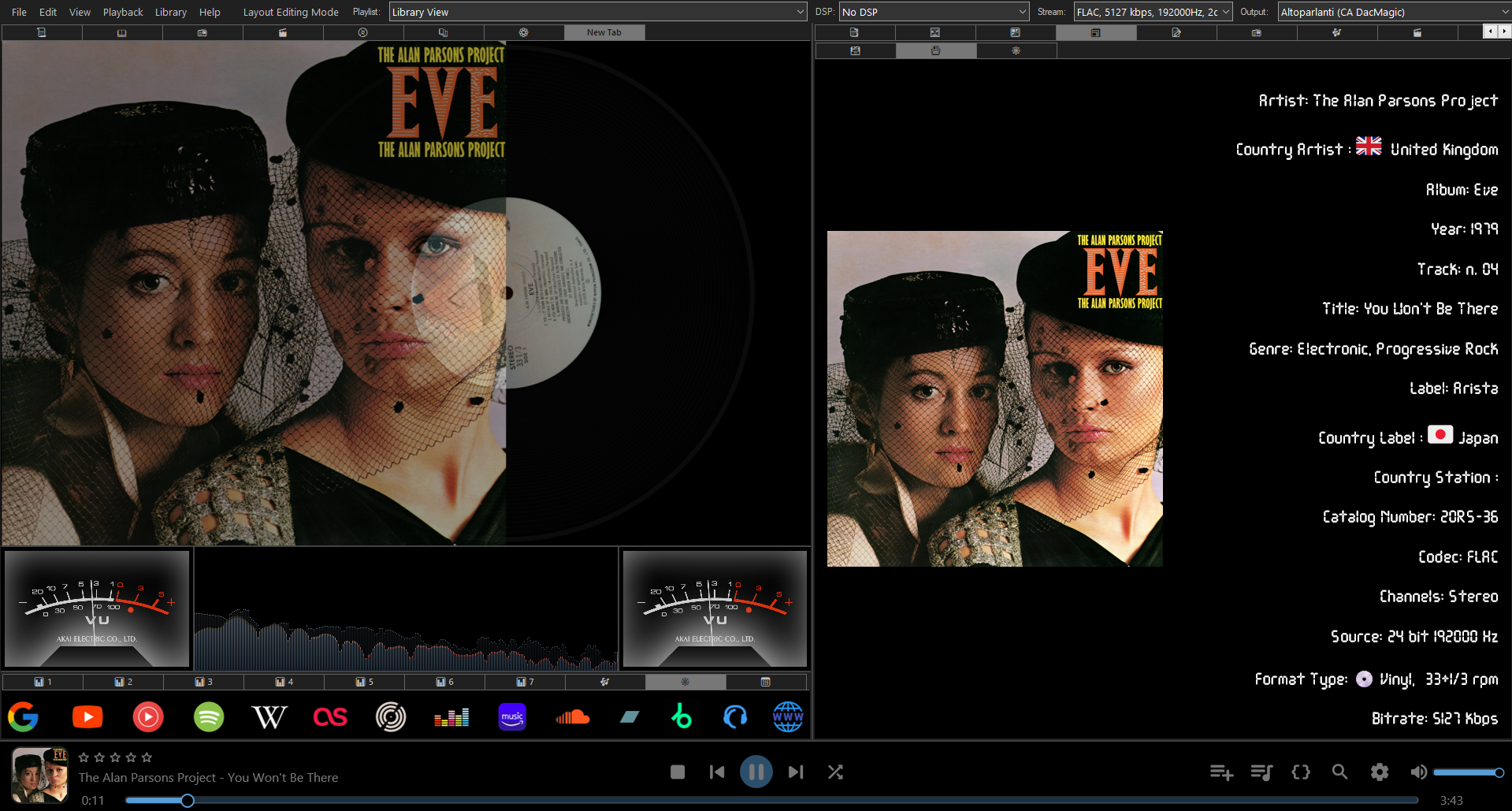Open the Library menu
Image resolution: width=1512 pixels, height=811 pixels.
tap(170, 12)
